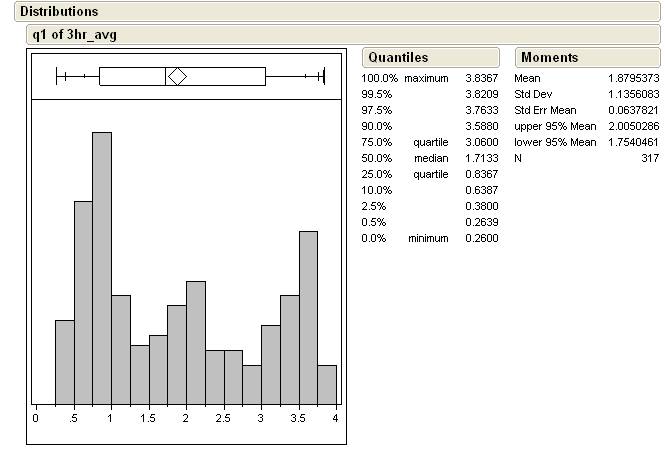Click the mean diamond in the box plot
The width and height of the screenshot is (665, 452).
(177, 76)
